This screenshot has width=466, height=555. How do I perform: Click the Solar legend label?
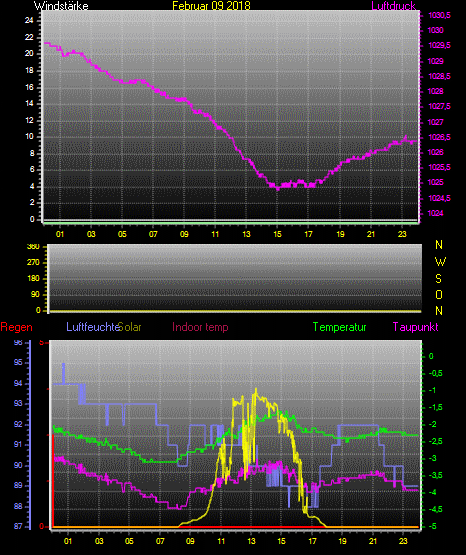pos(130,327)
